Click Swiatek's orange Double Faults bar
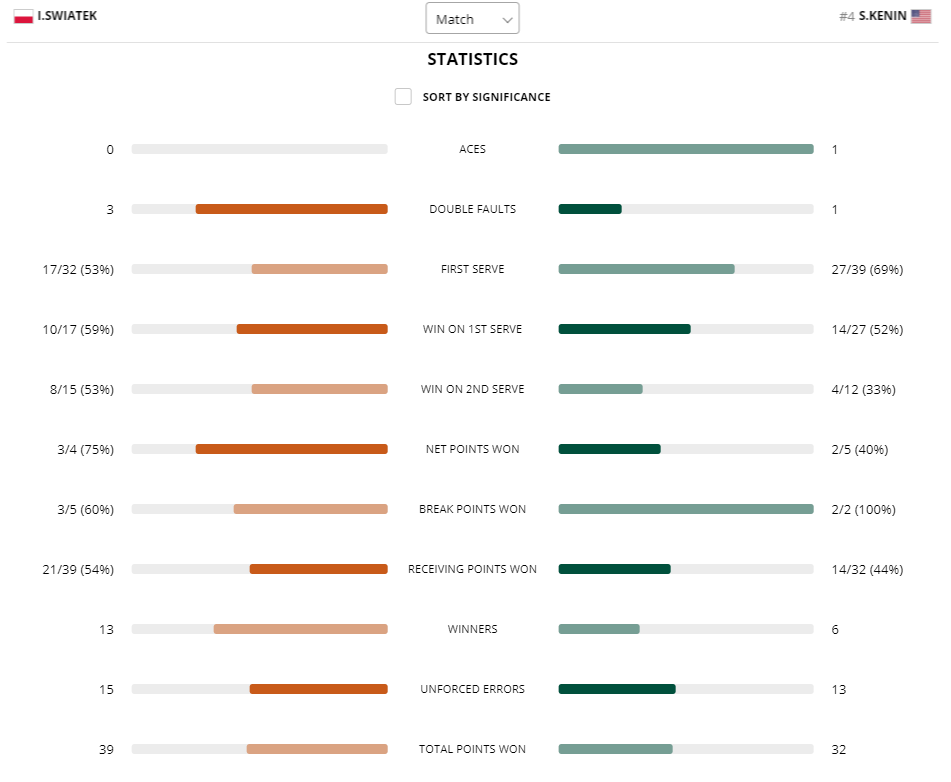This screenshot has height=782, width=951. [291, 209]
